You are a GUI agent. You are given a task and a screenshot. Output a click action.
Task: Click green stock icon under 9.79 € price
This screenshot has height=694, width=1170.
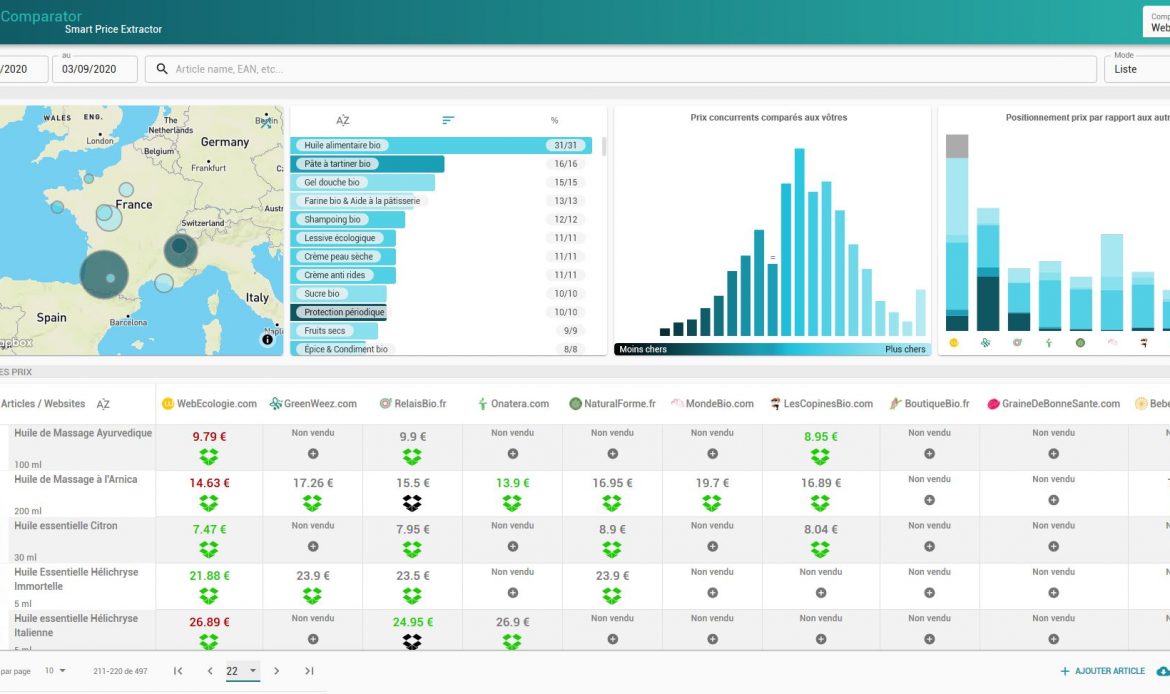point(209,457)
